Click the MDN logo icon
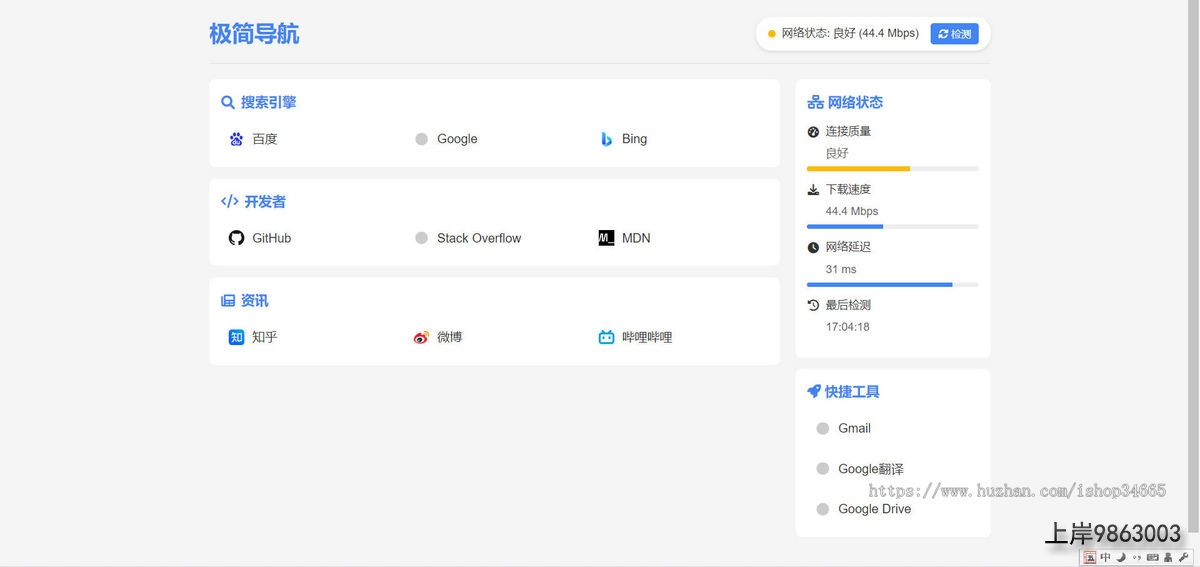The image size is (1200, 567). [x=606, y=238]
